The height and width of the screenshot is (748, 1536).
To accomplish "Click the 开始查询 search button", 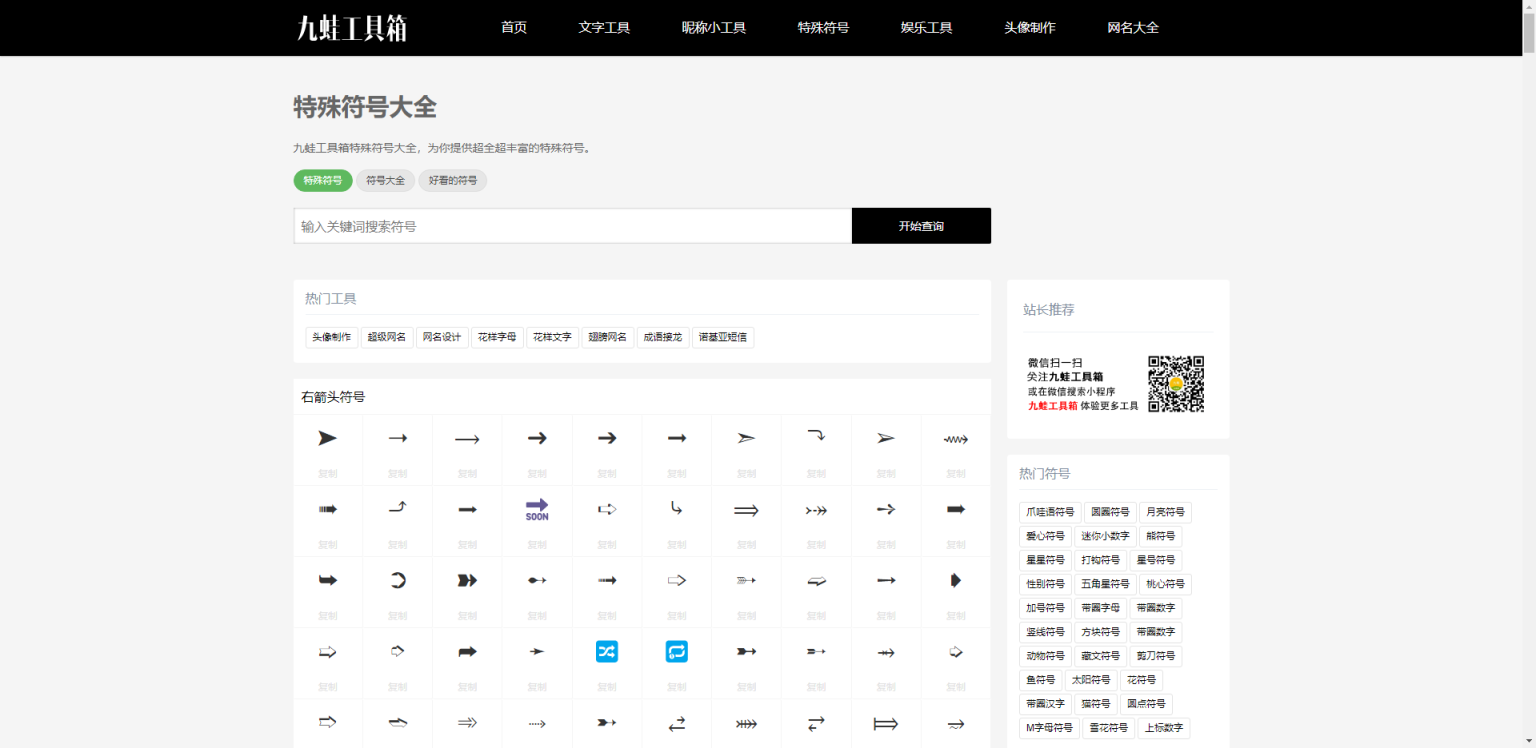I will (920, 225).
